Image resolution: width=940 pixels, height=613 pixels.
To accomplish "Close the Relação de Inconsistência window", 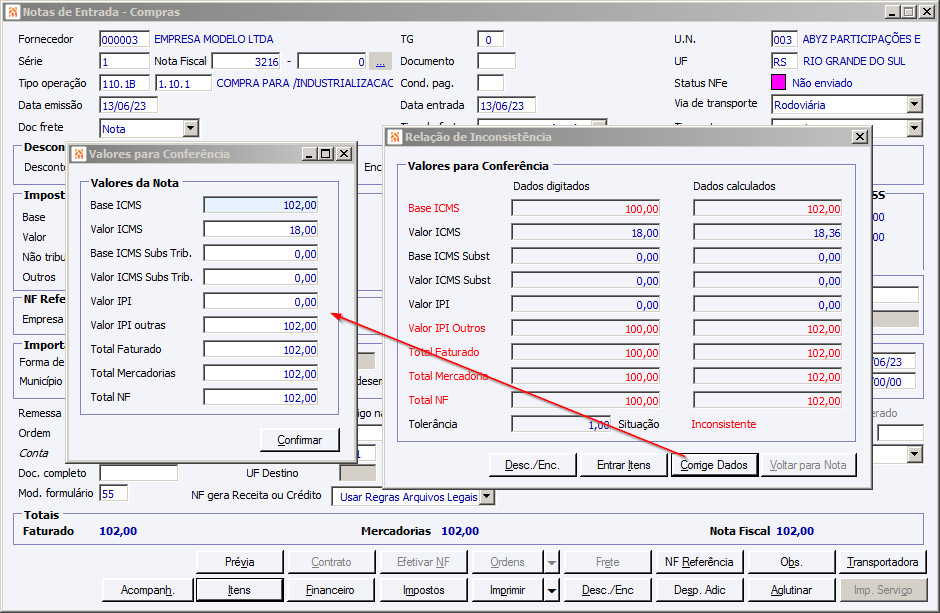I will pos(860,137).
